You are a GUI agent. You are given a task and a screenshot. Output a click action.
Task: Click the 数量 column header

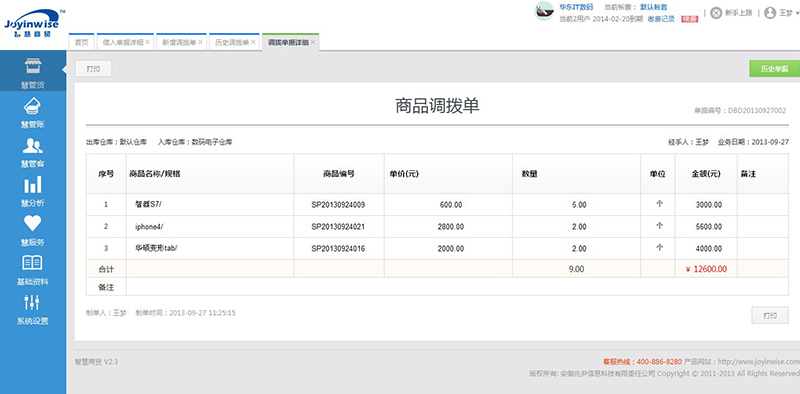(x=577, y=174)
